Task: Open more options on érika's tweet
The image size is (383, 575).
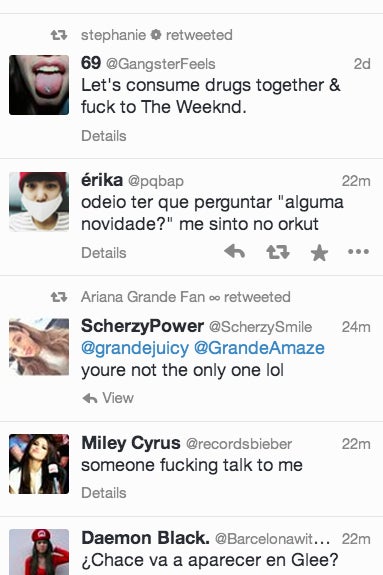Action: (x=358, y=252)
